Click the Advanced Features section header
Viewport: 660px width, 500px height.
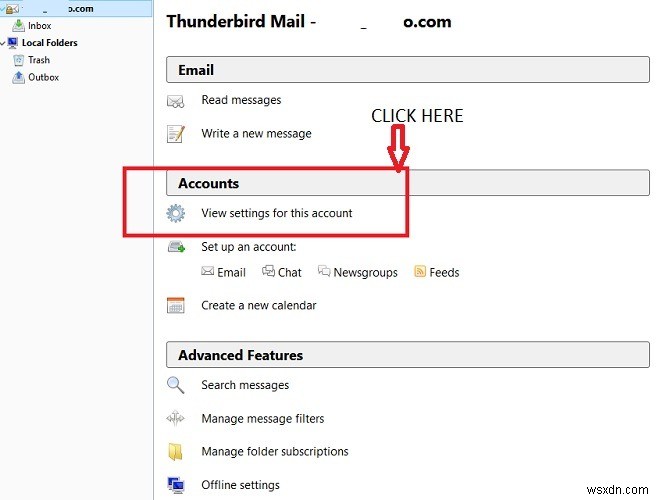tap(408, 354)
